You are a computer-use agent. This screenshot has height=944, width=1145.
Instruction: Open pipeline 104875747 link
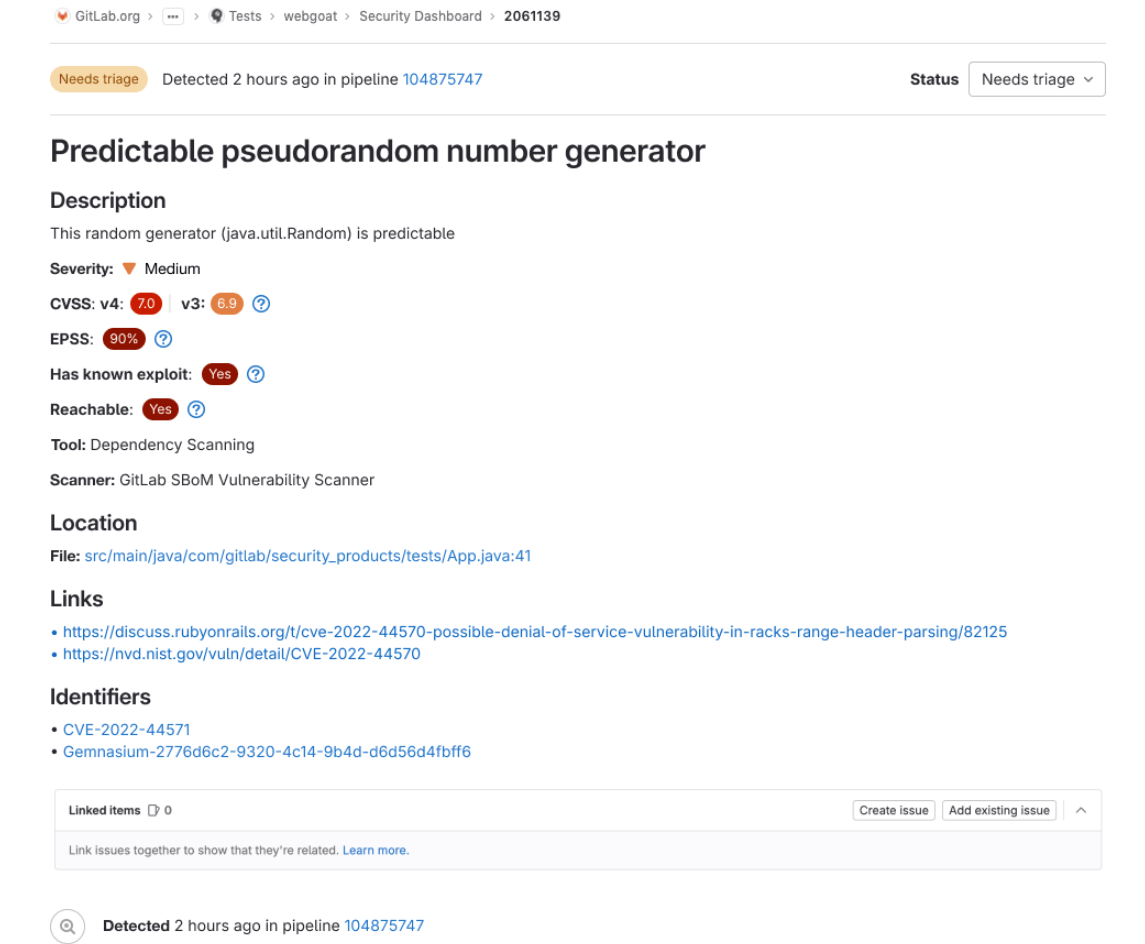tap(441, 79)
